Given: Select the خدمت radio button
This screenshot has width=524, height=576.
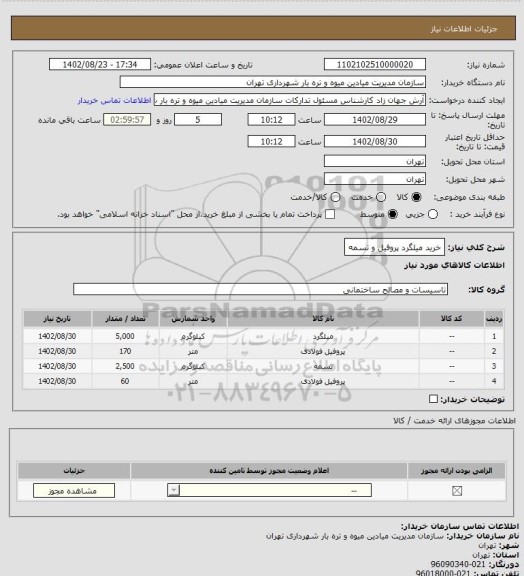Looking at the screenshot, I should (381, 197).
